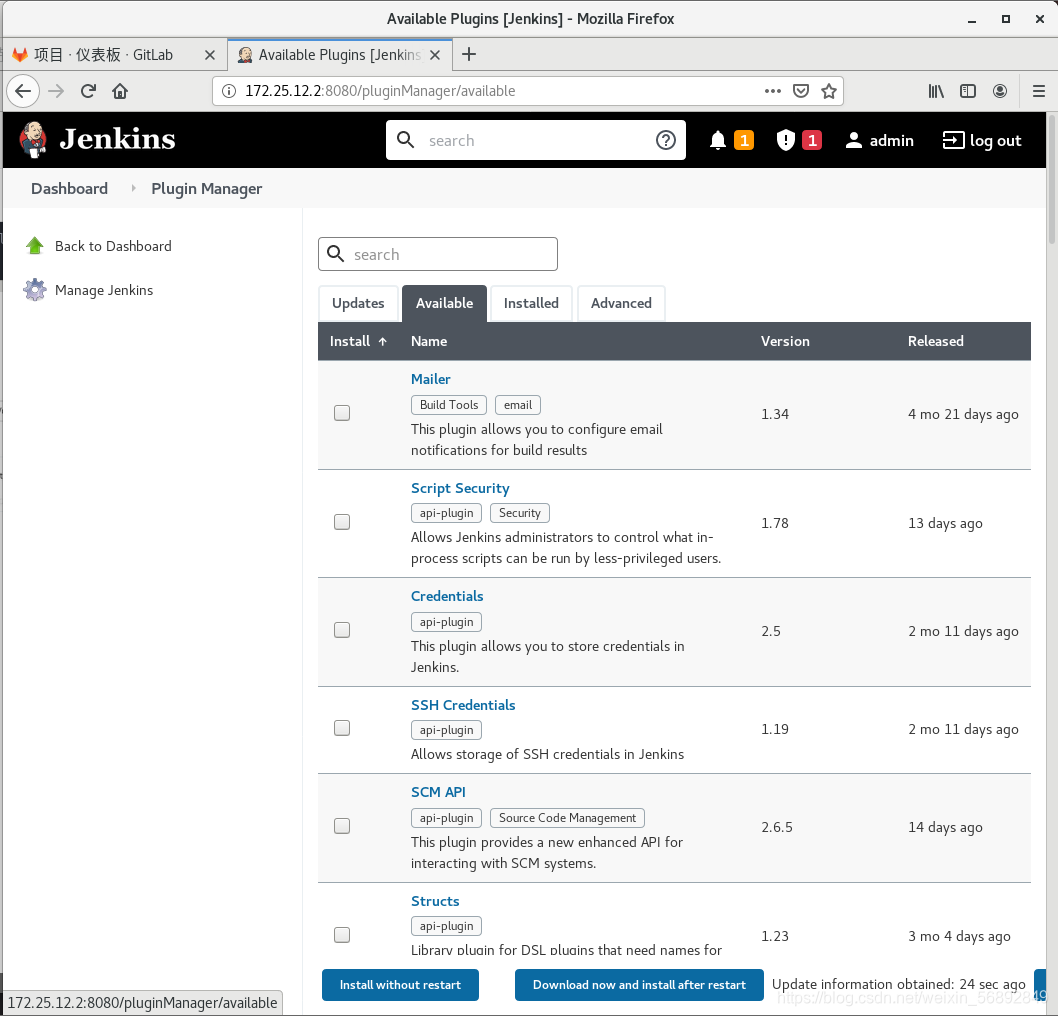The height and width of the screenshot is (1016, 1058).
Task: Open the security warning shield icon
Action: point(785,140)
